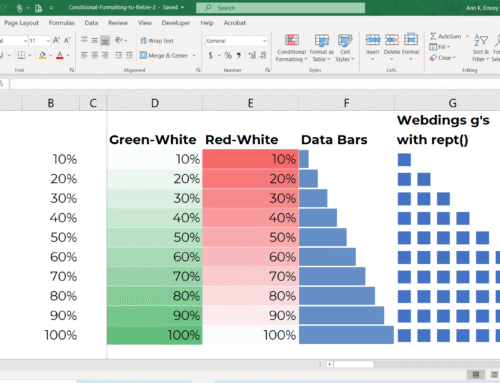500x383 pixels.
Task: Switch to the Data tab
Action: [91, 23]
